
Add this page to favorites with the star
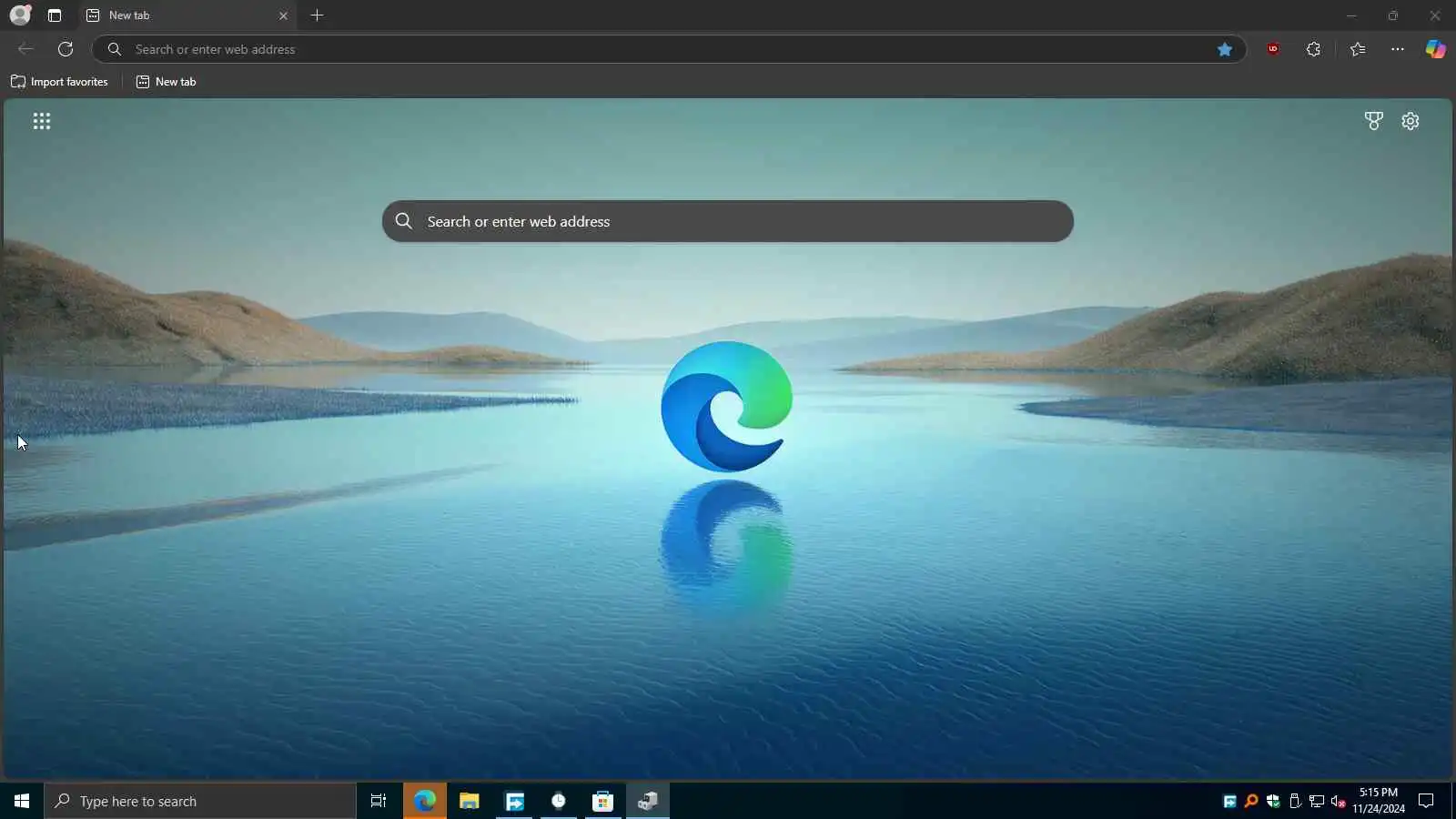pos(1225,49)
